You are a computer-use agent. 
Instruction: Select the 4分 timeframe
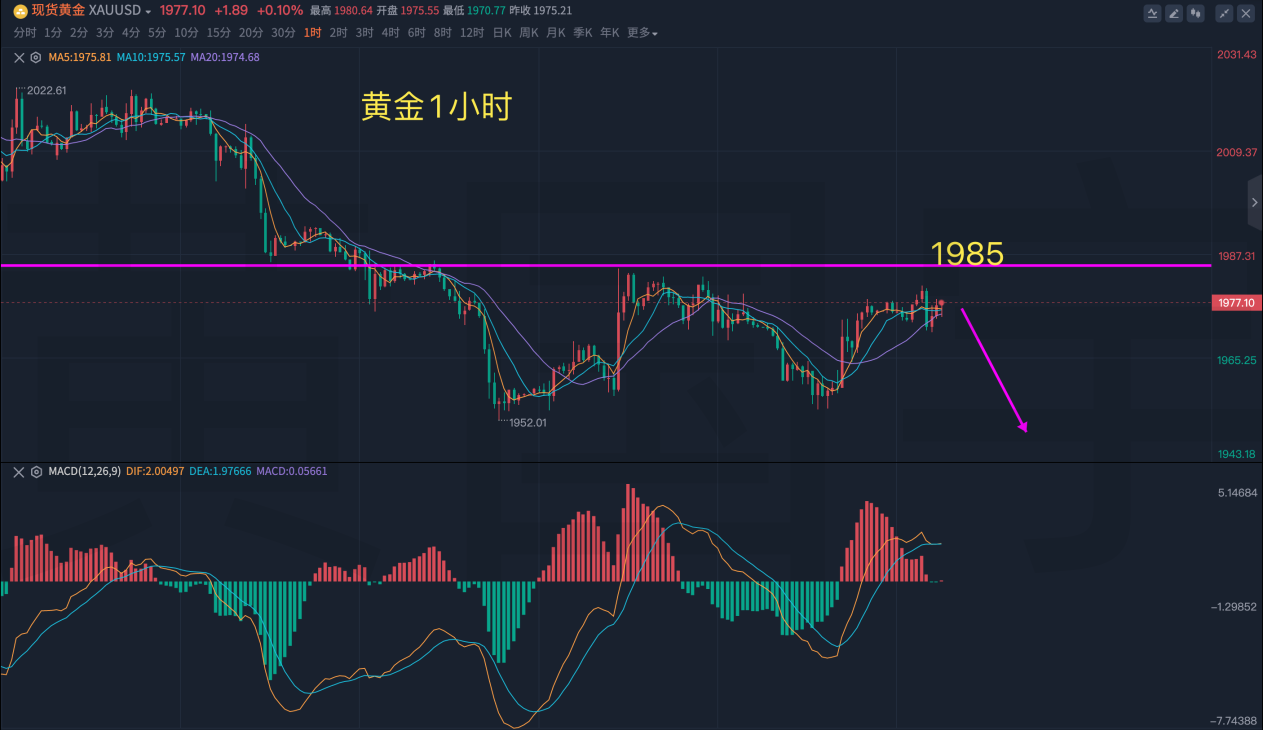131,33
